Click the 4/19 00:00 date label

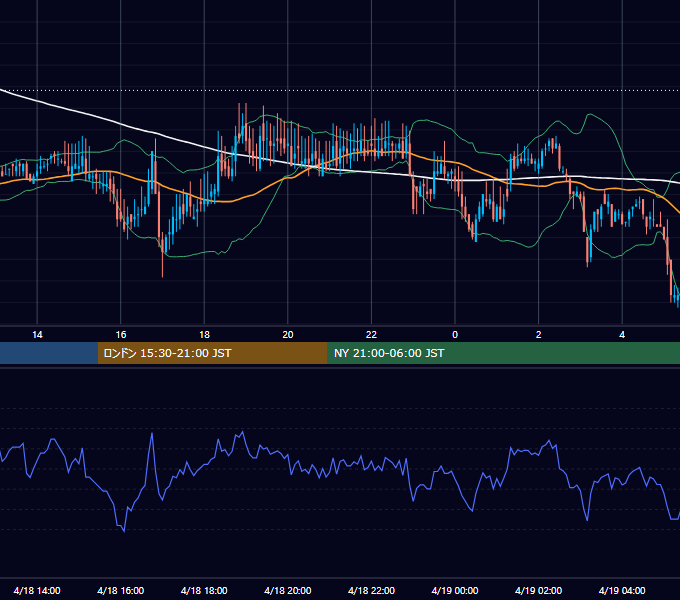click(x=455, y=590)
